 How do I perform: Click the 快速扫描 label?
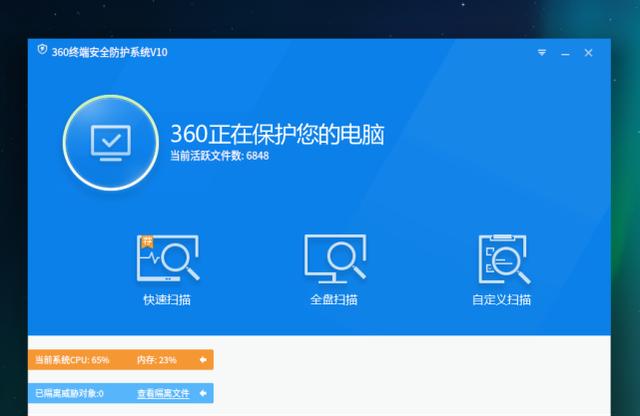click(167, 300)
